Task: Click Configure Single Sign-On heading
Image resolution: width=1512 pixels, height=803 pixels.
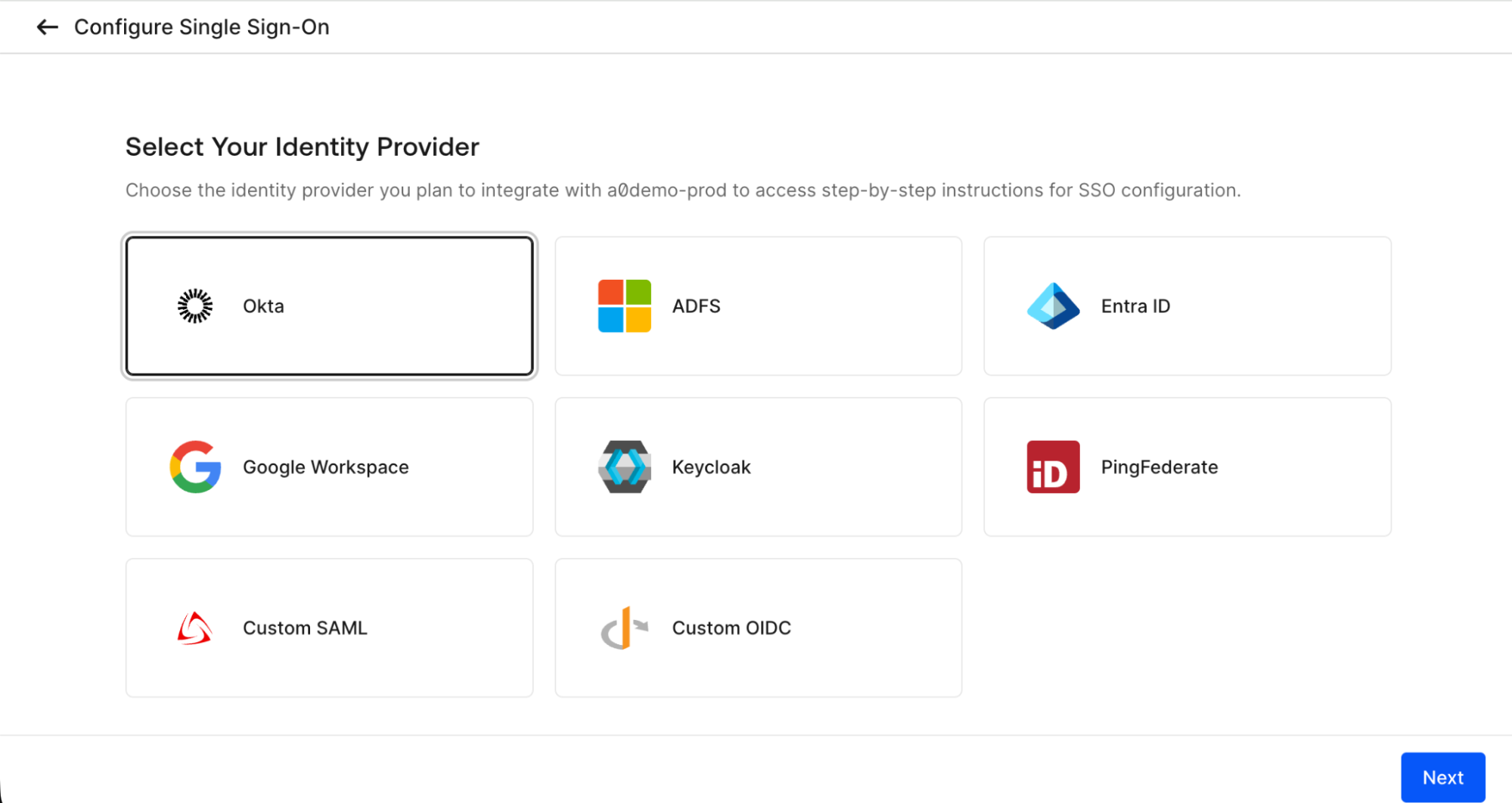Action: click(x=201, y=26)
